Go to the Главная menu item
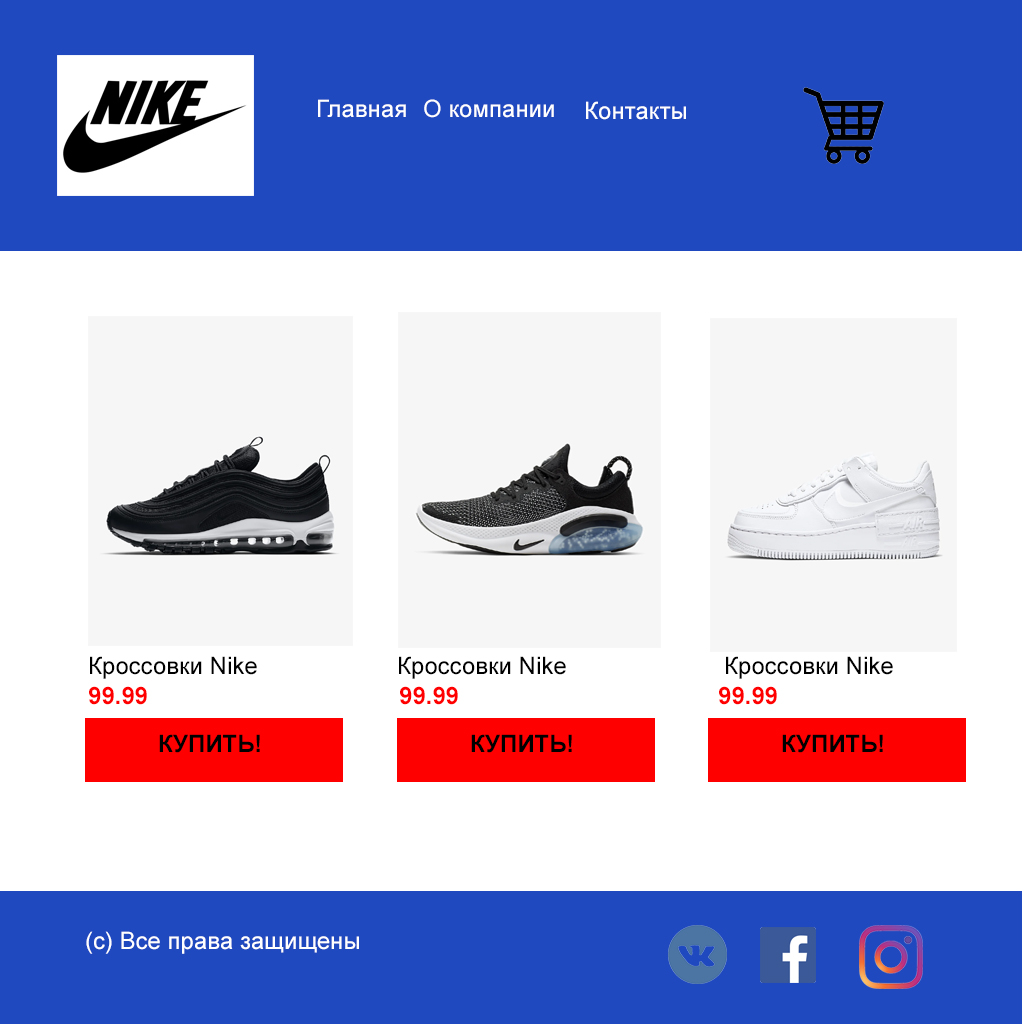 (361, 109)
